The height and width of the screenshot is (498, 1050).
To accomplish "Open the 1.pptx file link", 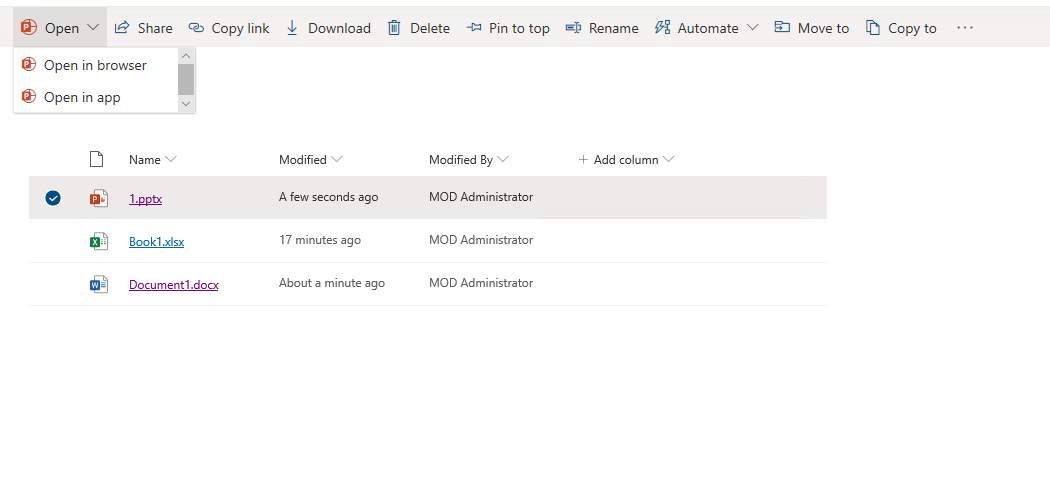I will tap(145, 199).
